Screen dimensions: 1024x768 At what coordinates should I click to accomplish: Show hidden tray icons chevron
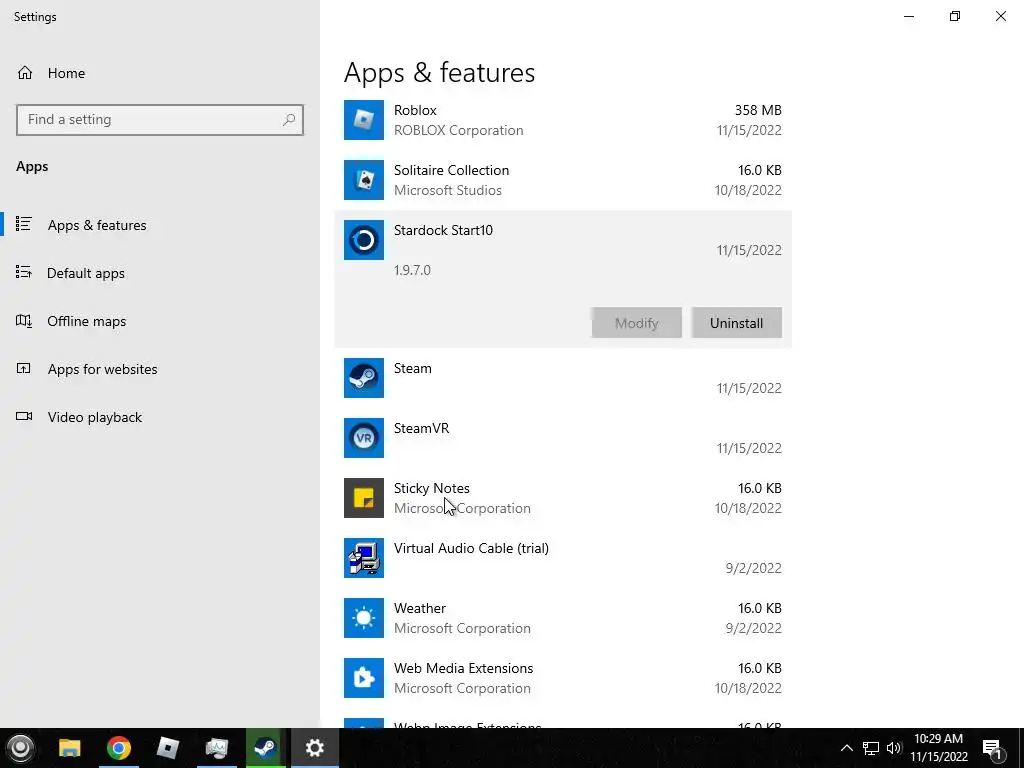click(x=846, y=748)
